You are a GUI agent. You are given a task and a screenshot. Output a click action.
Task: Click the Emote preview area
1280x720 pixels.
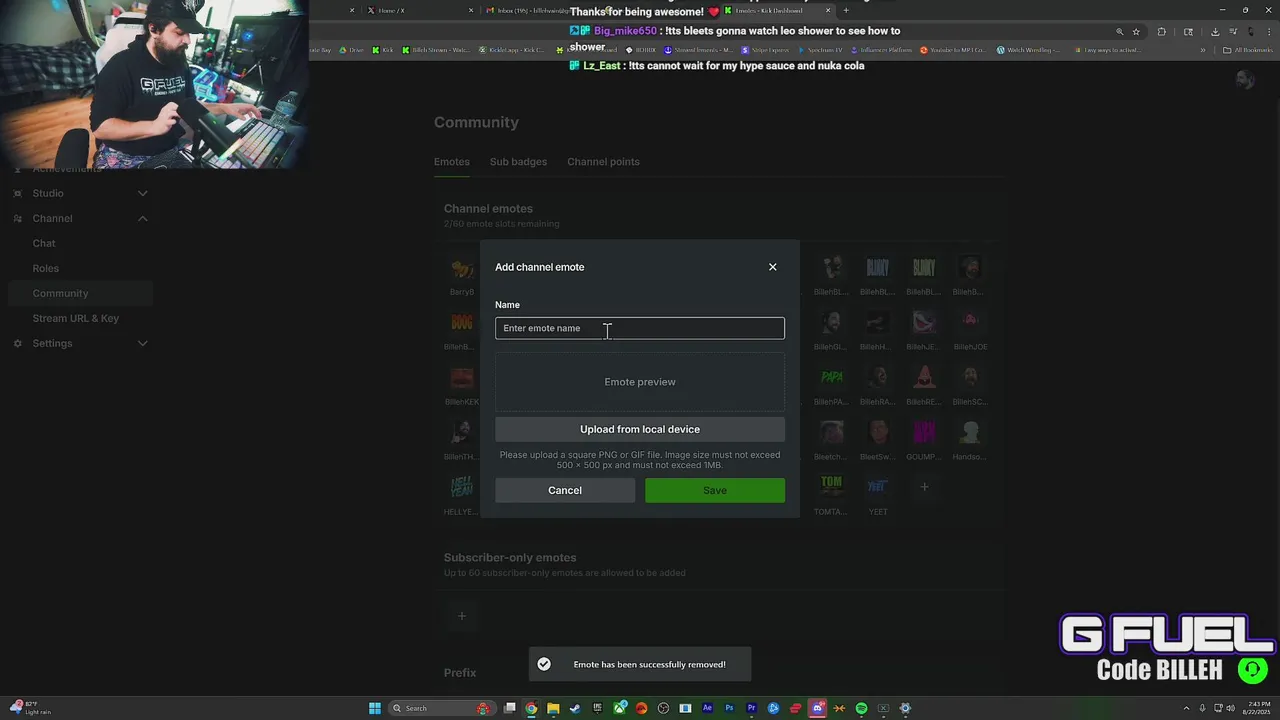(640, 382)
